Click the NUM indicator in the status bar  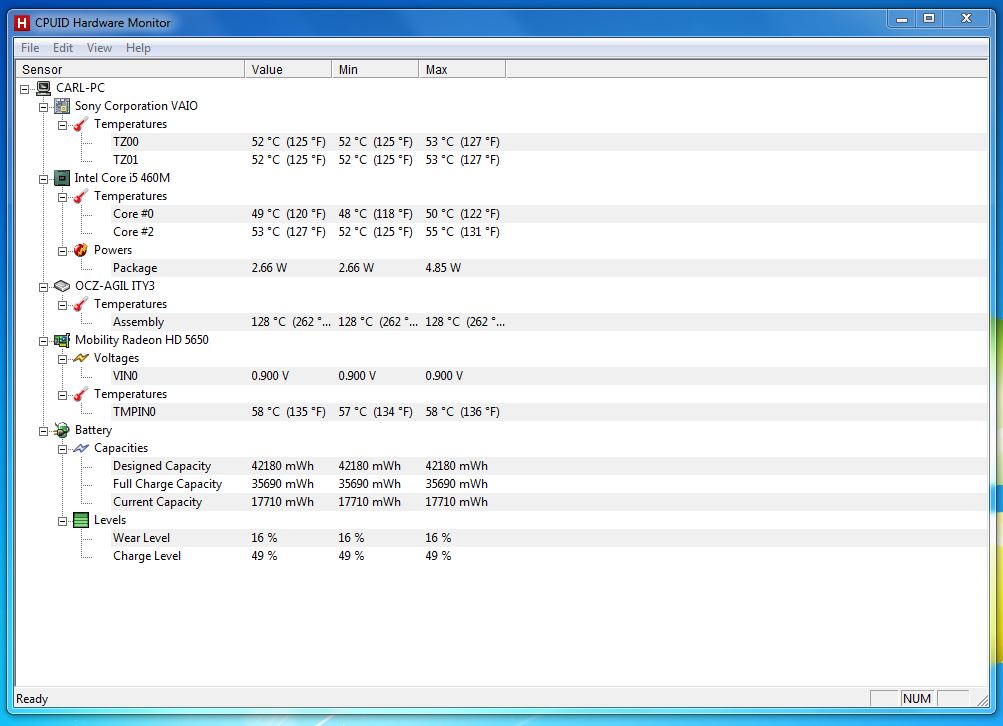917,698
